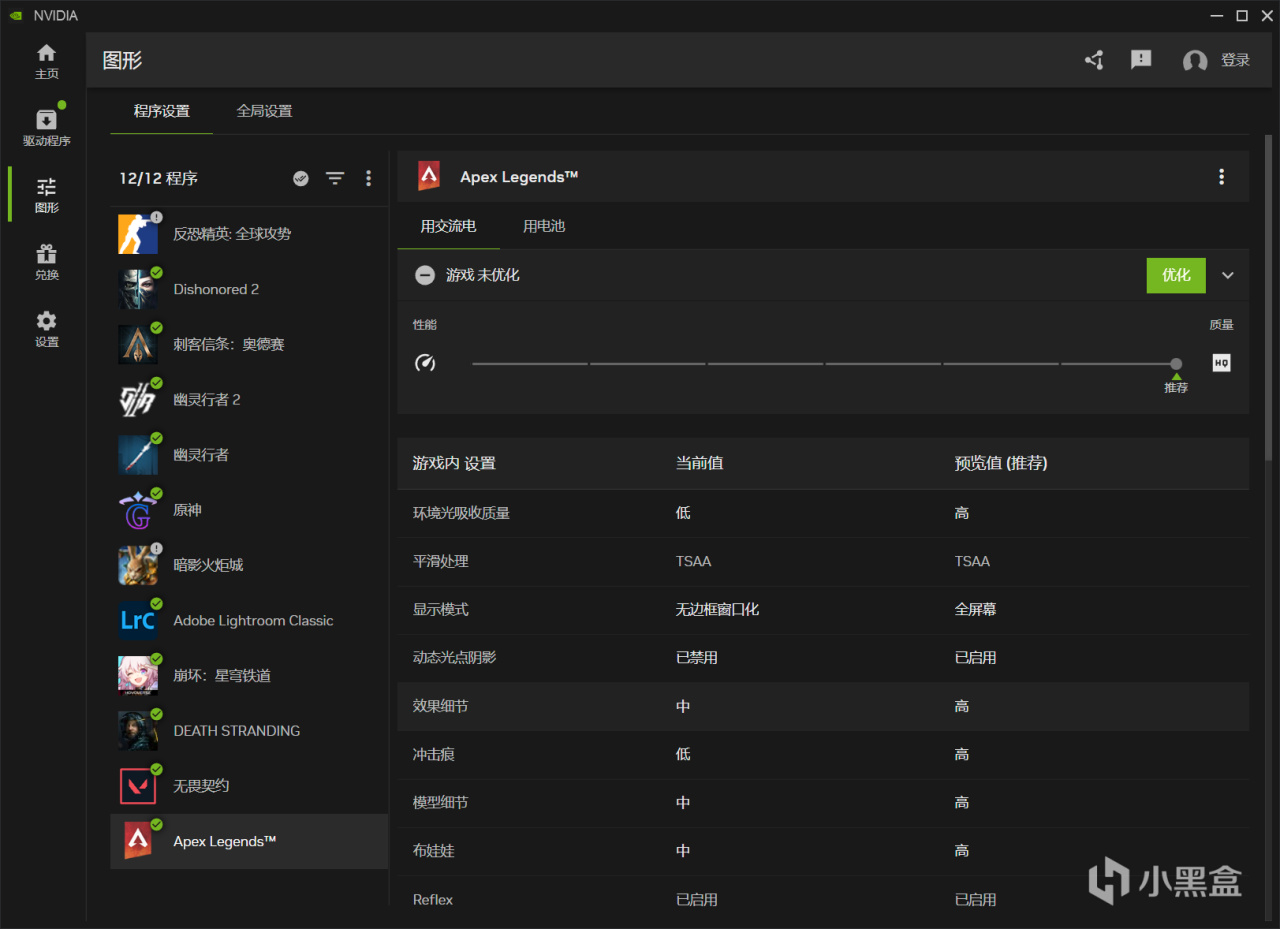This screenshot has height=929, width=1280.
Task: Open the 兑换 redeem gift icon
Action: coord(47,262)
